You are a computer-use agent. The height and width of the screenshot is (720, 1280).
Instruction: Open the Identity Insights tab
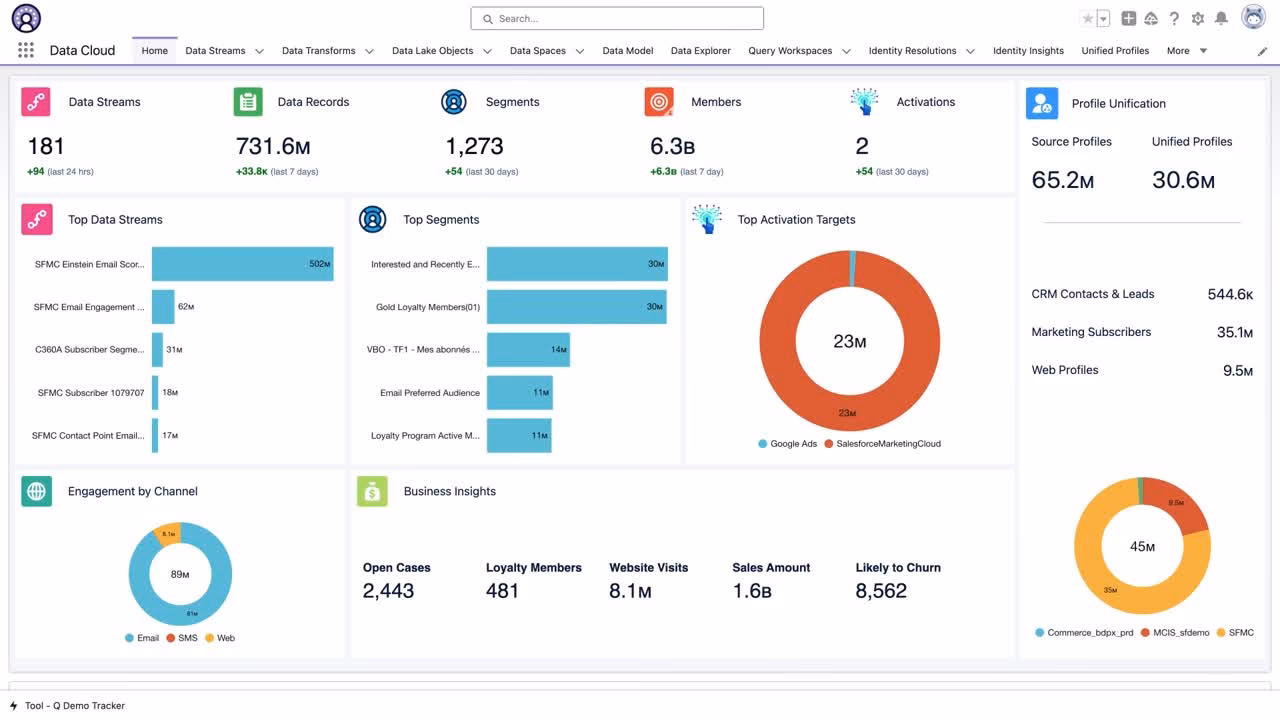[x=1028, y=51]
